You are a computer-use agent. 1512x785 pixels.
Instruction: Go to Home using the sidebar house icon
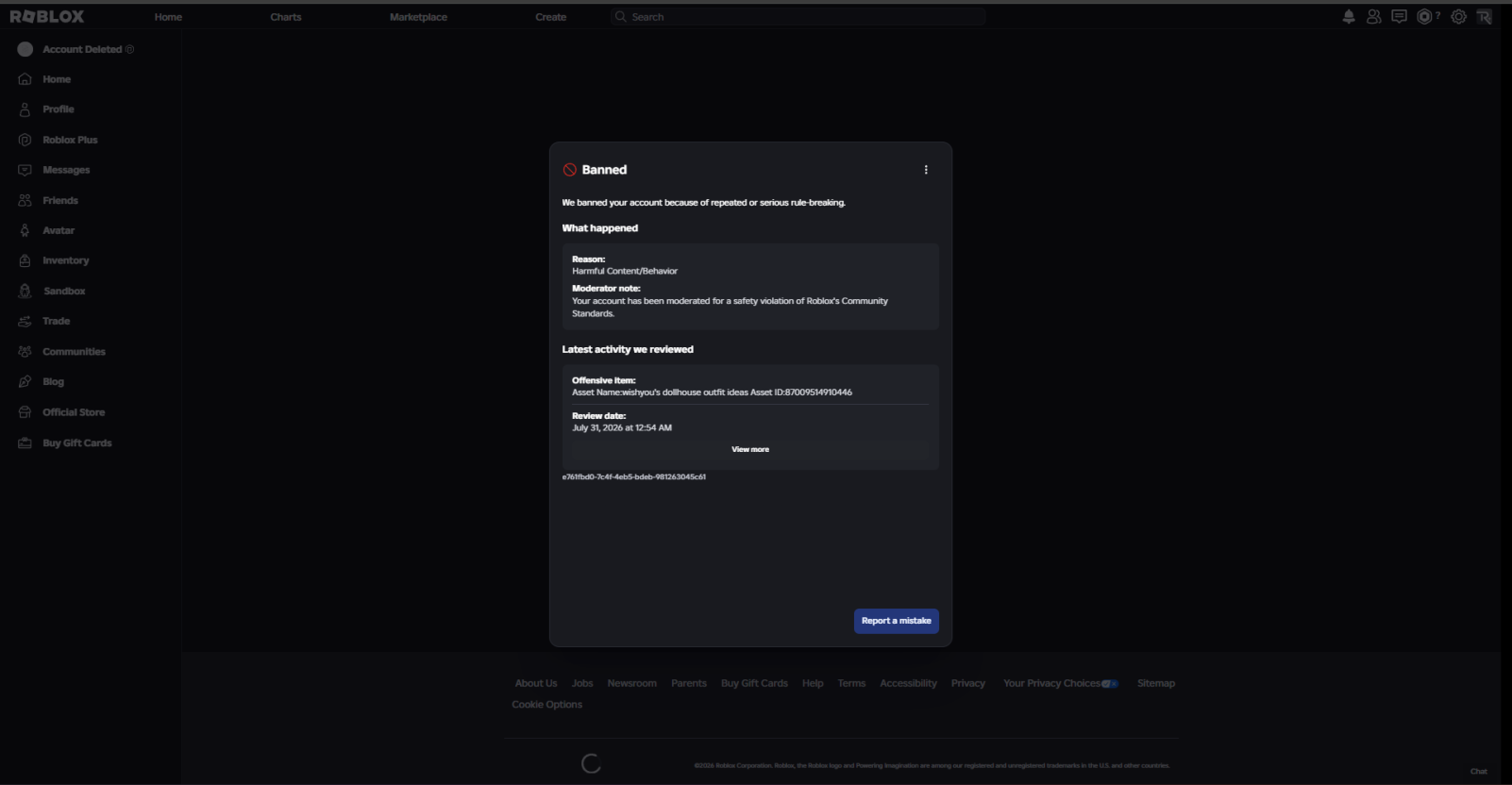coord(25,79)
